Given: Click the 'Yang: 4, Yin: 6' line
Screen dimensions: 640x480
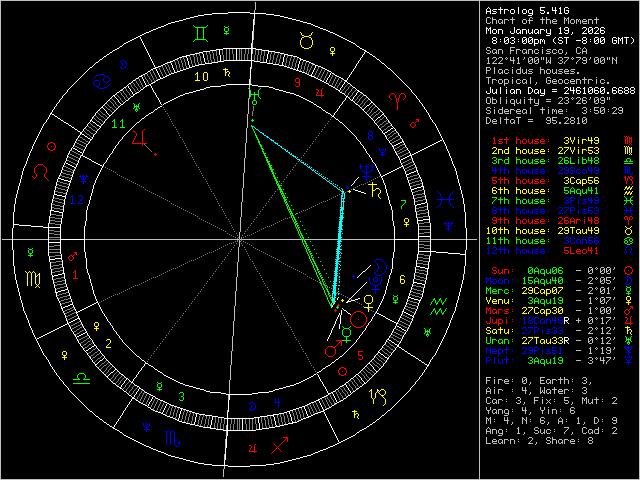Looking at the screenshot, I should [x=530, y=411].
